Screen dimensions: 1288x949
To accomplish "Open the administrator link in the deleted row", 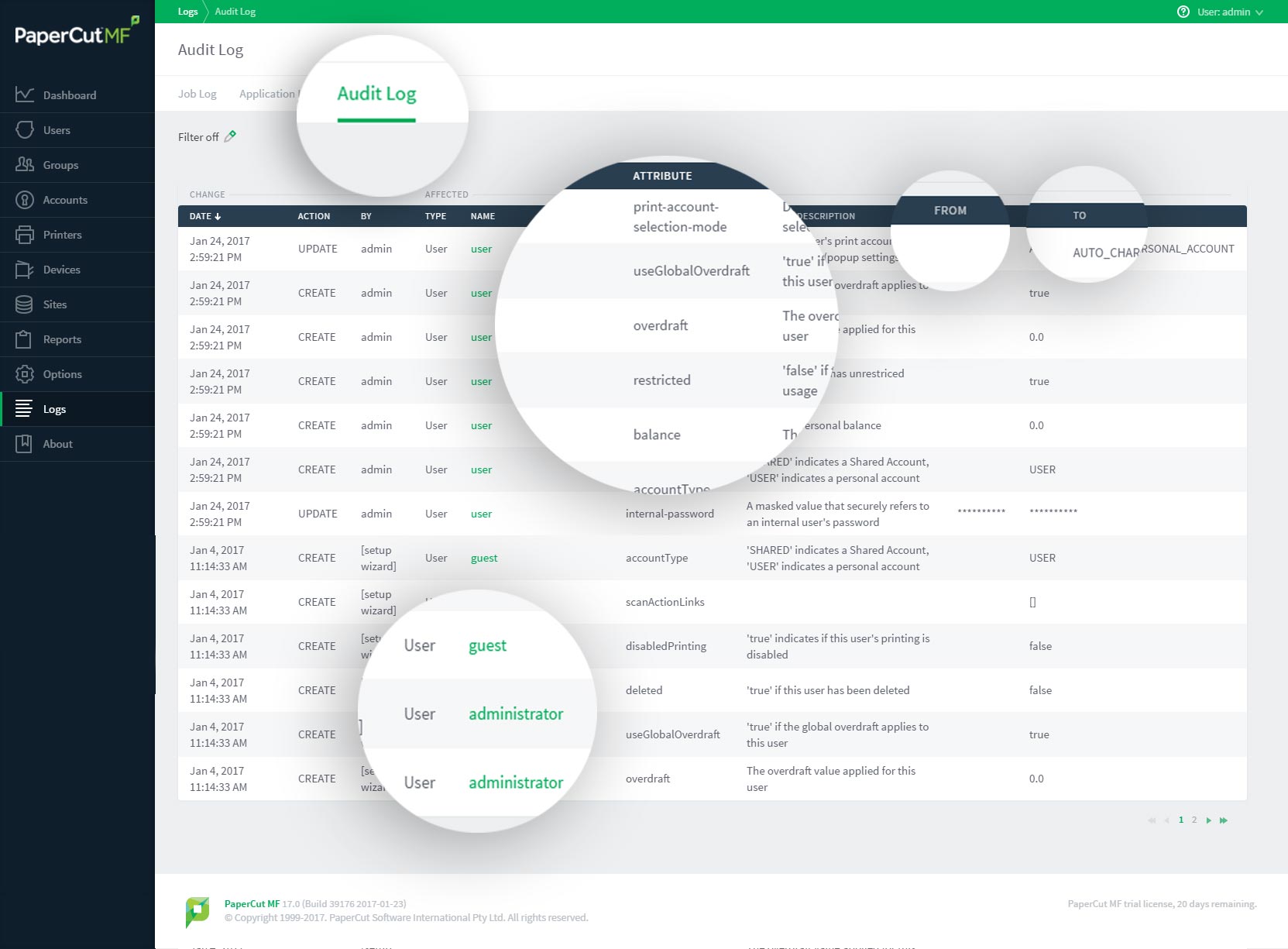I will pos(516,713).
